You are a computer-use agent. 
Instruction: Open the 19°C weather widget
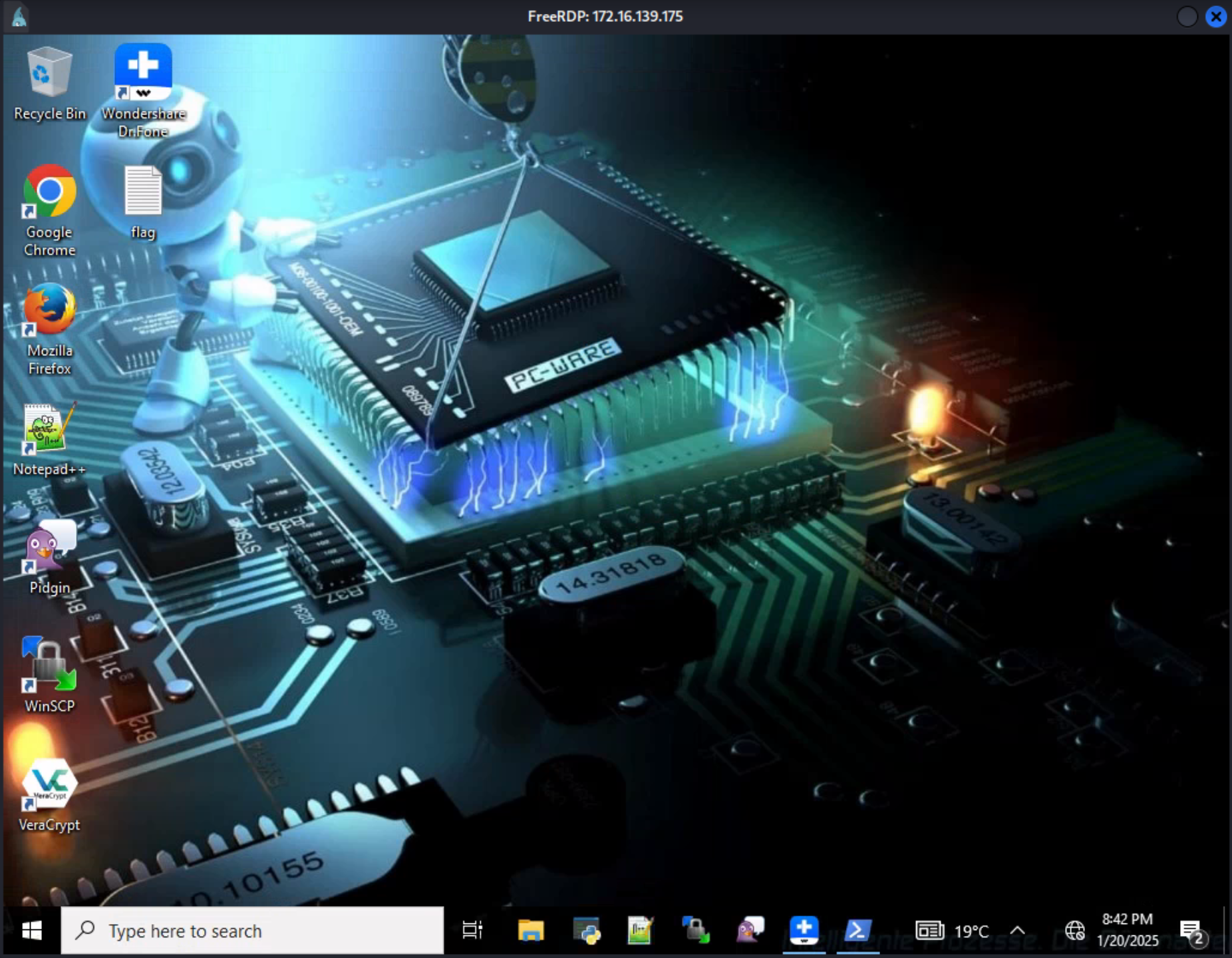(x=953, y=931)
